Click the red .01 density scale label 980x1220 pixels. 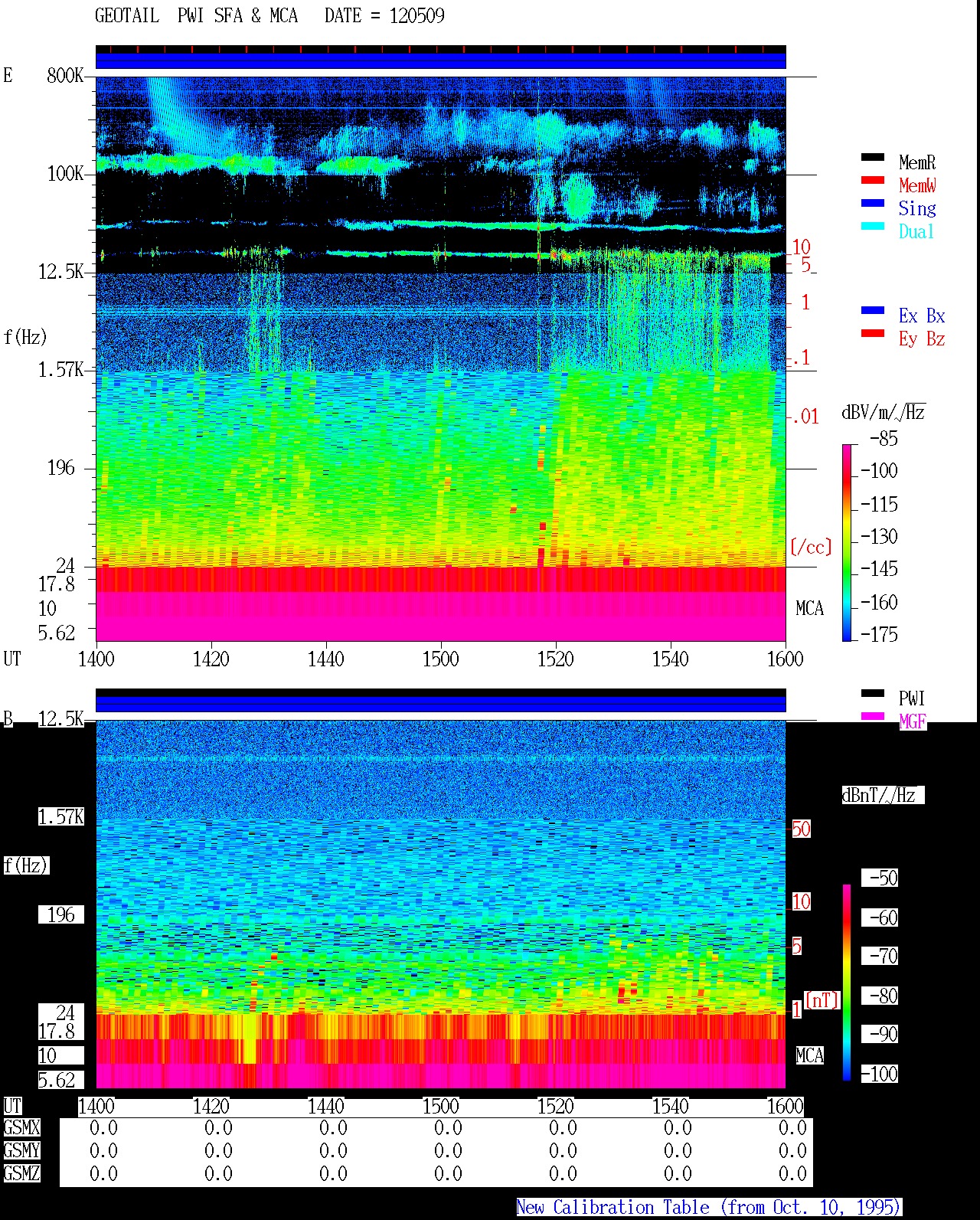pos(805,417)
